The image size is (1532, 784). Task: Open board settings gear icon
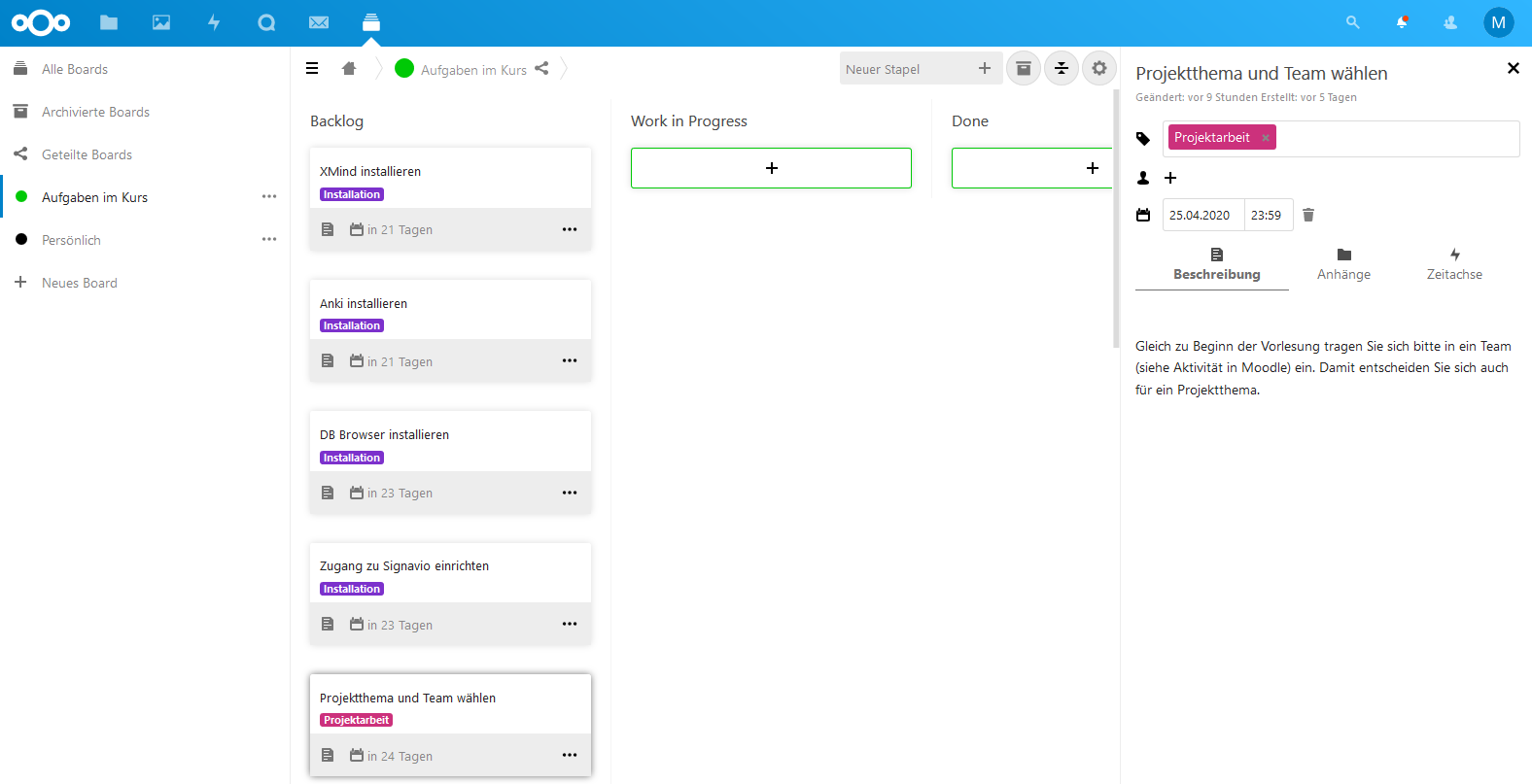(x=1098, y=69)
